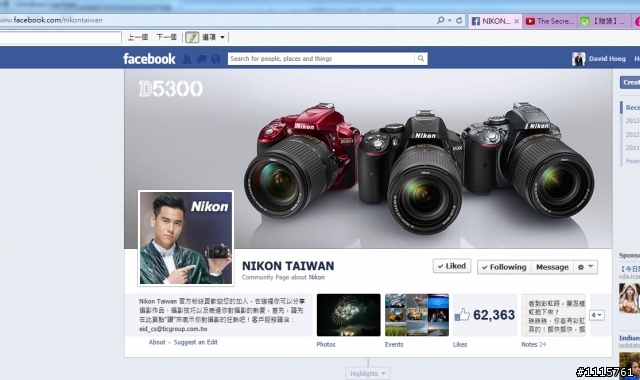Click the Facebook search input field
640x380 pixels.
pos(321,58)
